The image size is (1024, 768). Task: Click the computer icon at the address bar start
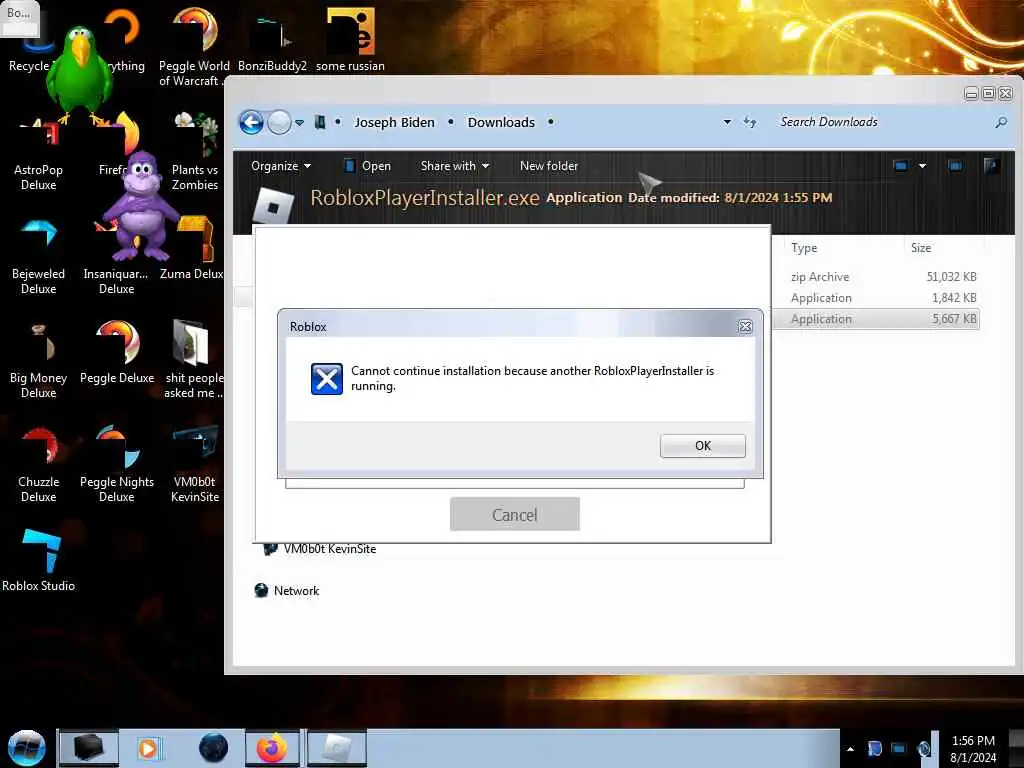[320, 122]
